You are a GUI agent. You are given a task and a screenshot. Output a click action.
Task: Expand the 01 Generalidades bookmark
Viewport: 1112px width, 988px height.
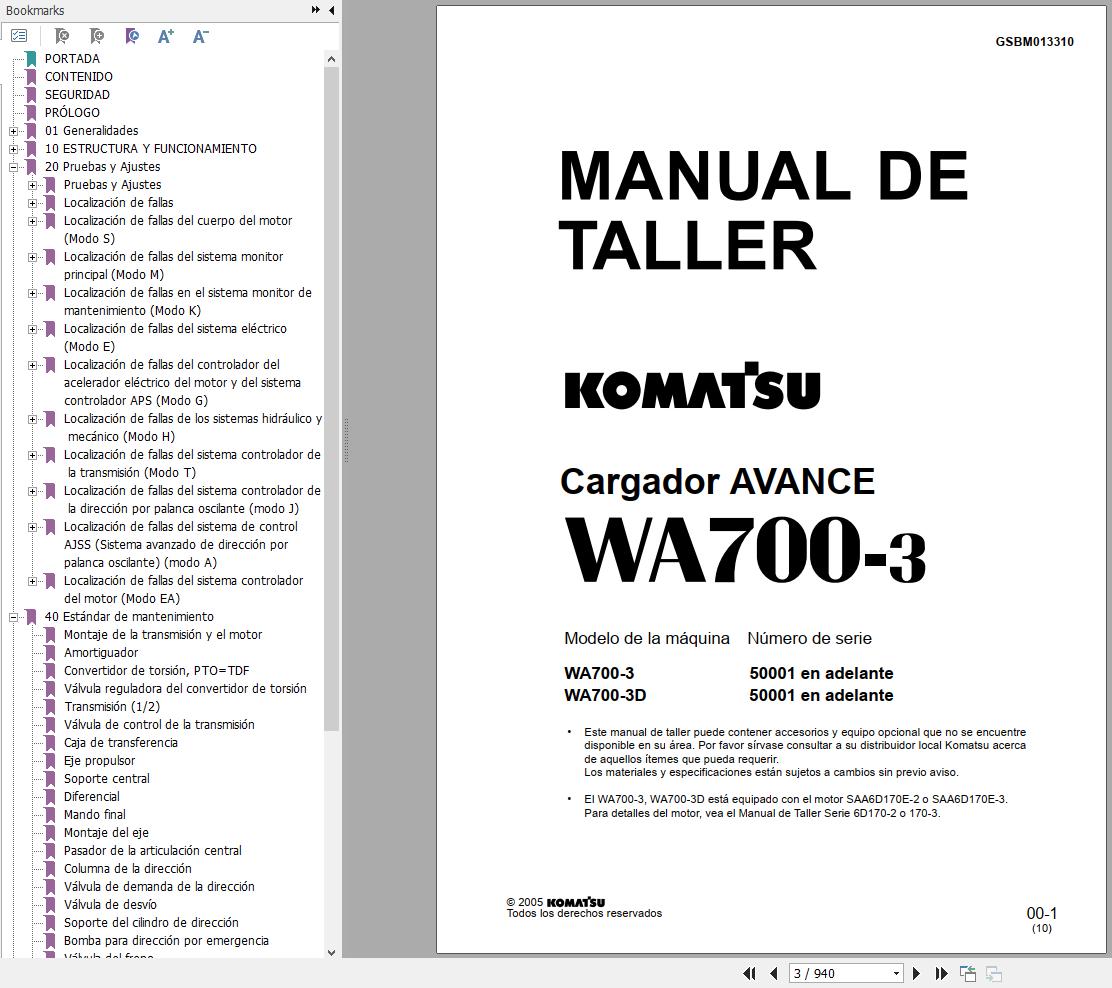click(x=13, y=130)
